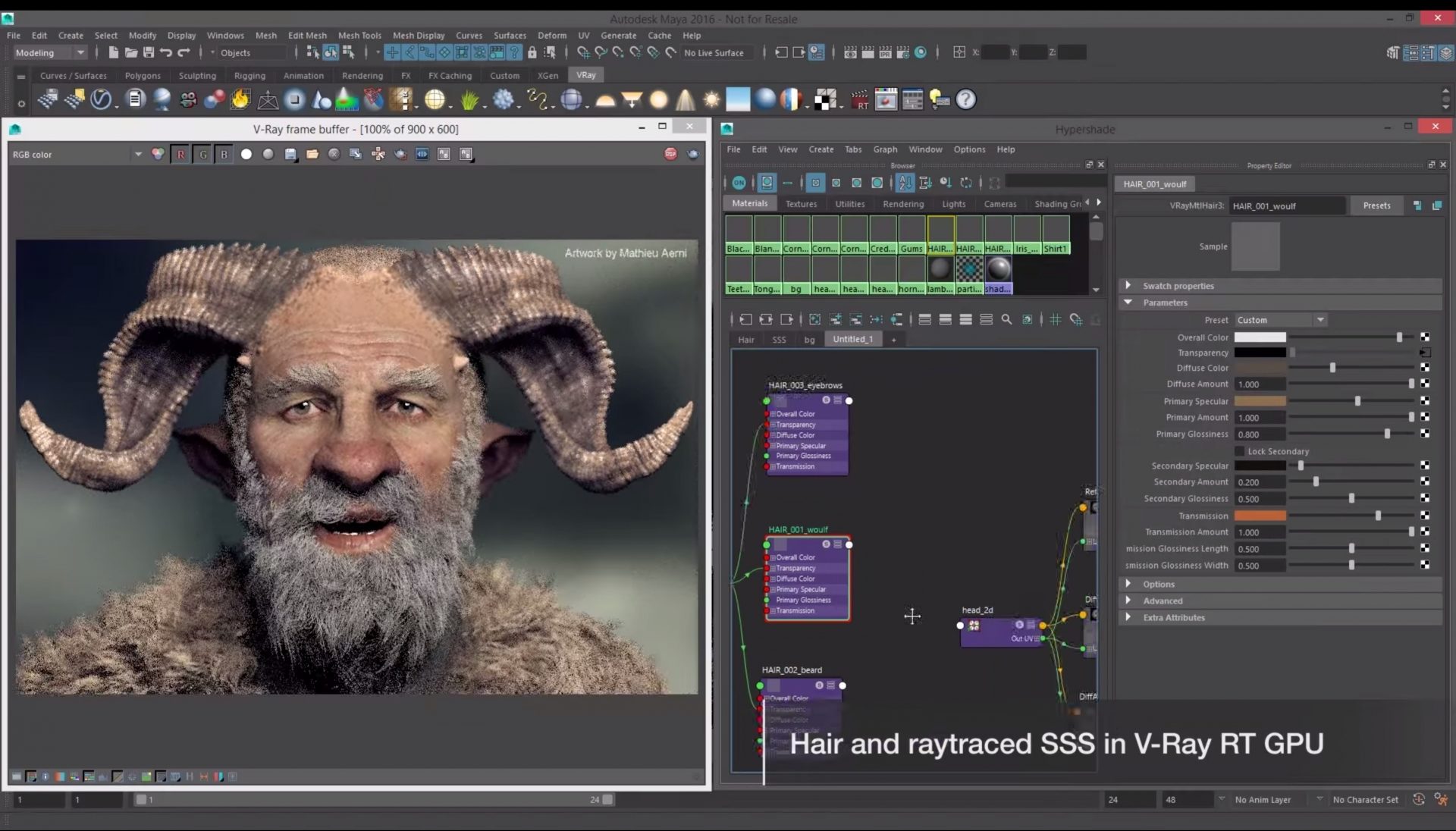The height and width of the screenshot is (831, 1456).
Task: Select the Shirt1 material swatch
Action: (x=1055, y=235)
